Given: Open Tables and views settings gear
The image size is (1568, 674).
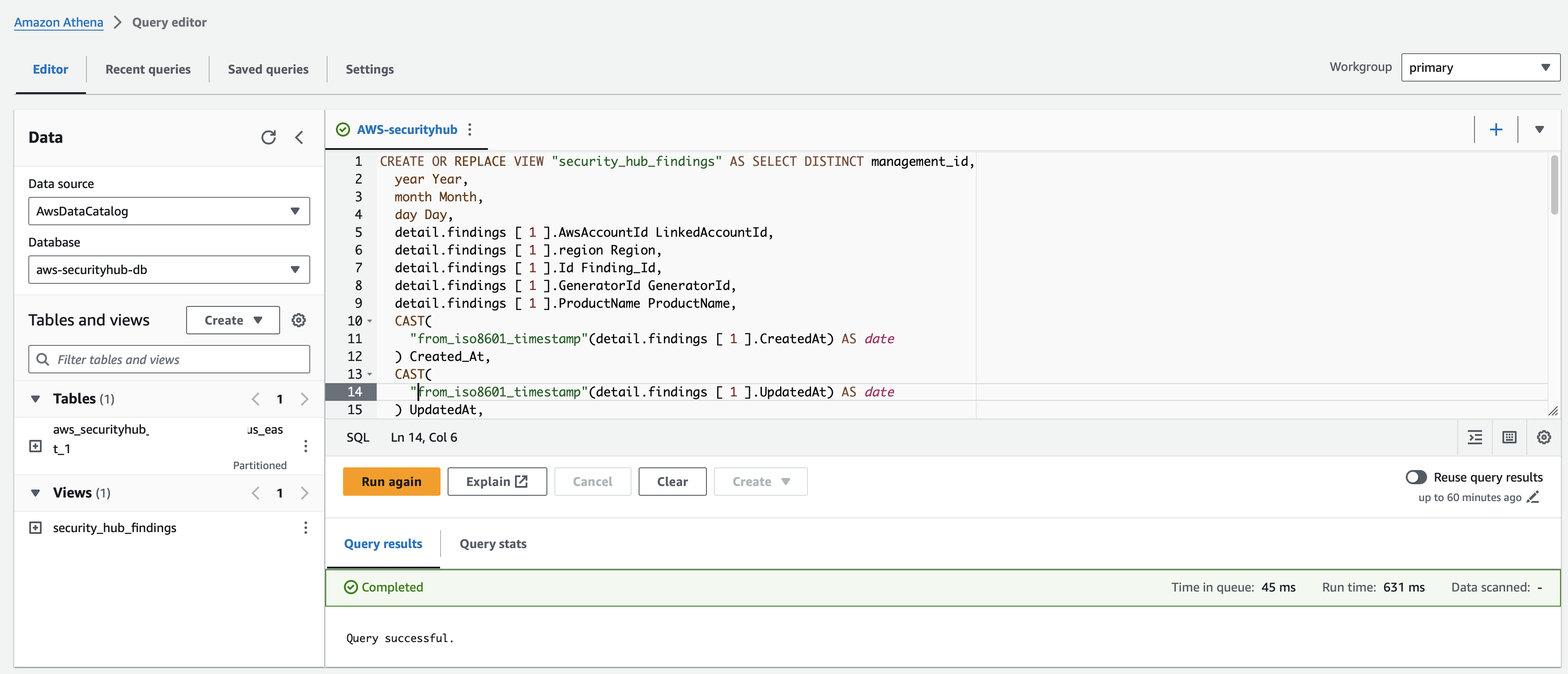Looking at the screenshot, I should 298,320.
